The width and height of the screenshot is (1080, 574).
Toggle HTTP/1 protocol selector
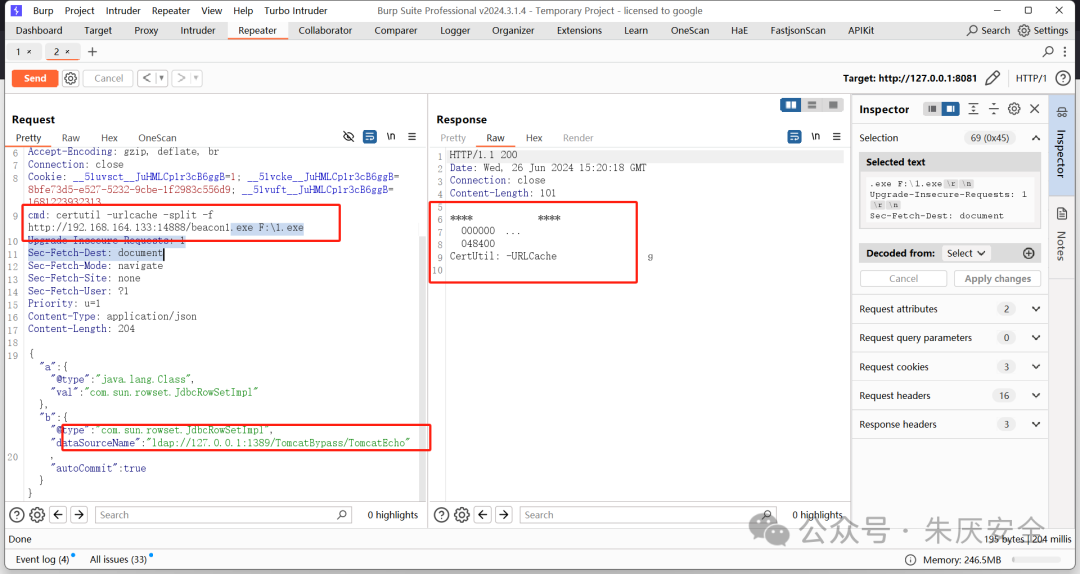click(x=1030, y=79)
